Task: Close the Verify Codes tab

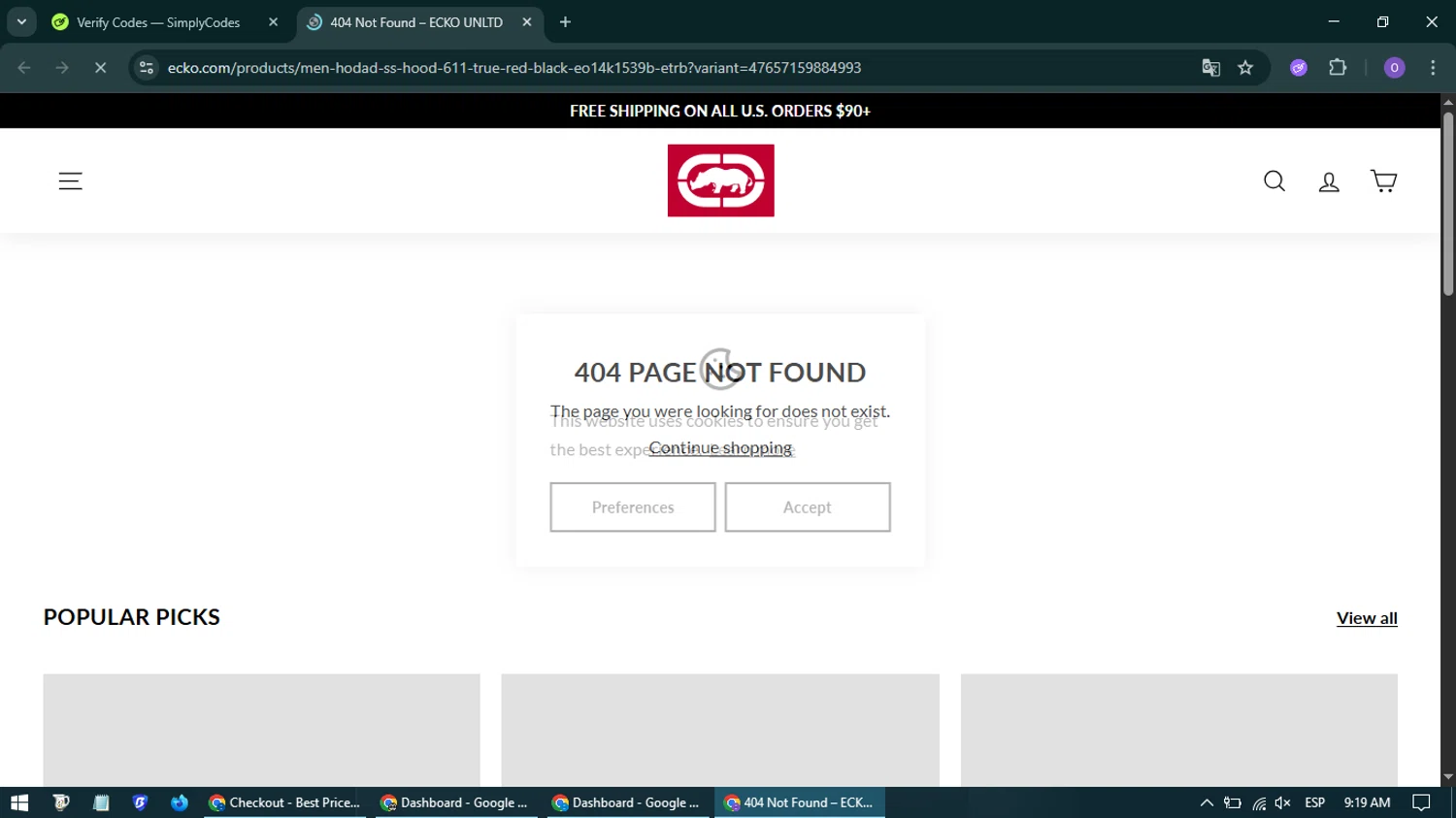Action: pos(273,22)
